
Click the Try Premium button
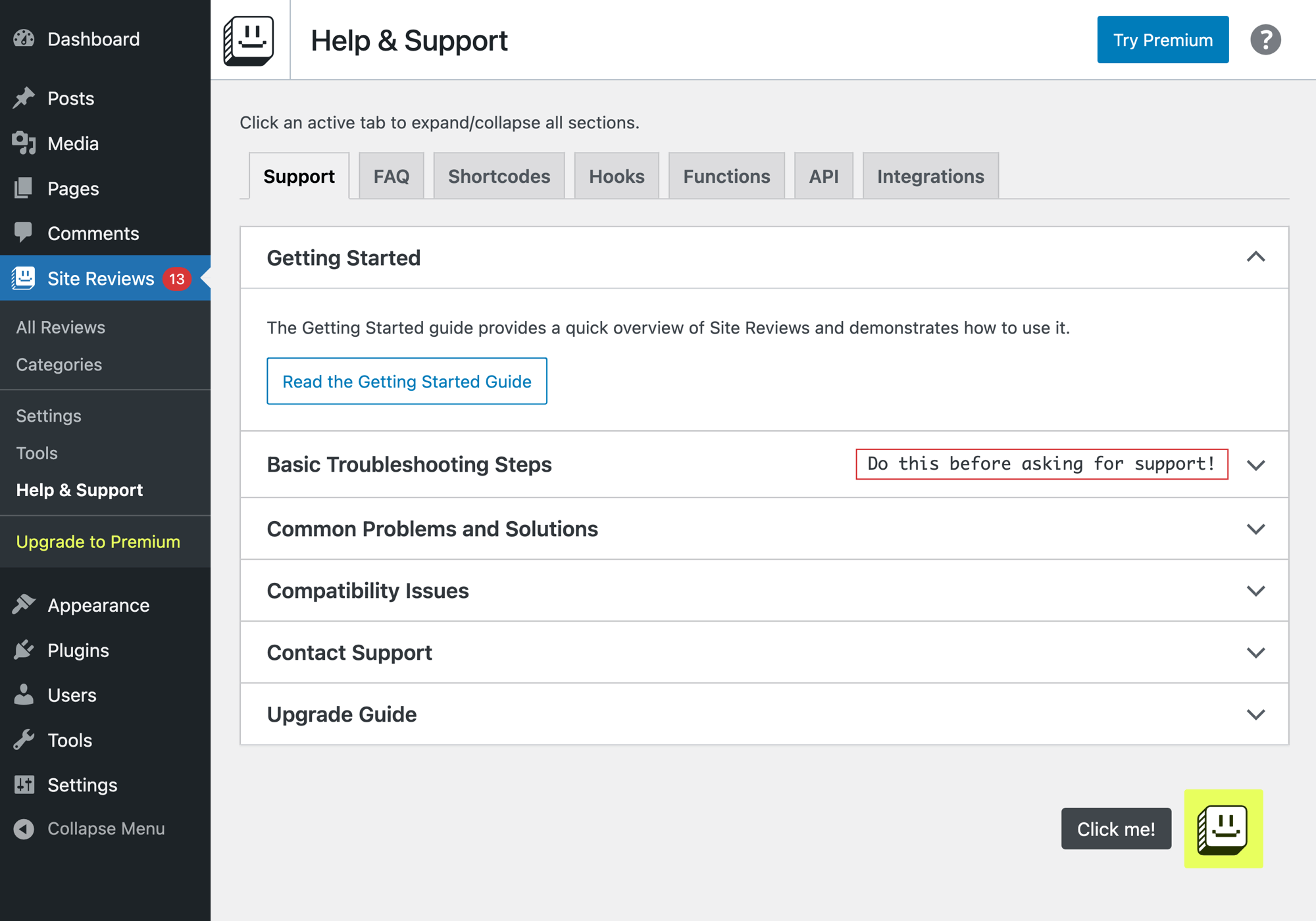point(1162,40)
